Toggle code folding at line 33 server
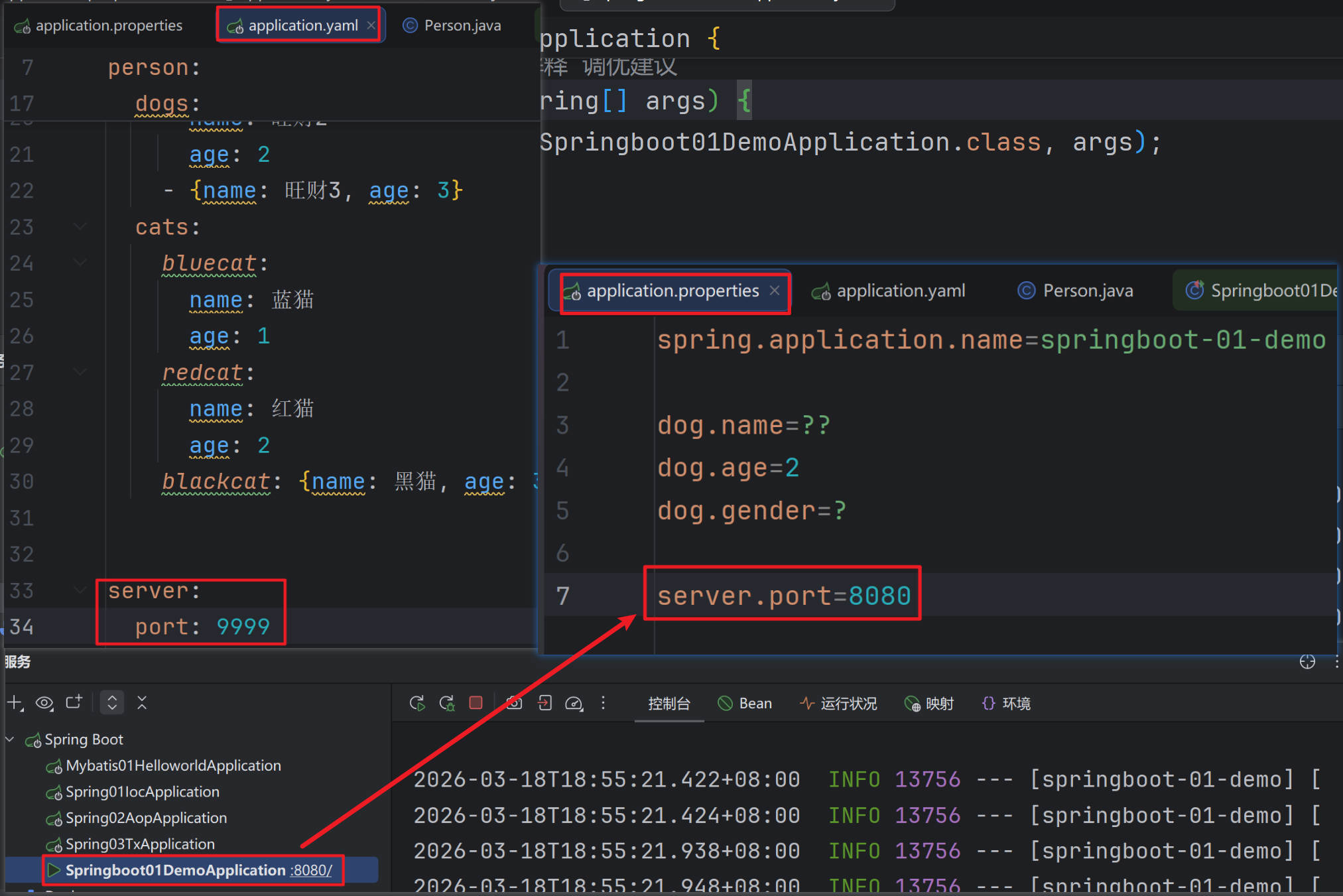This screenshot has height=896, width=1343. tap(80, 590)
